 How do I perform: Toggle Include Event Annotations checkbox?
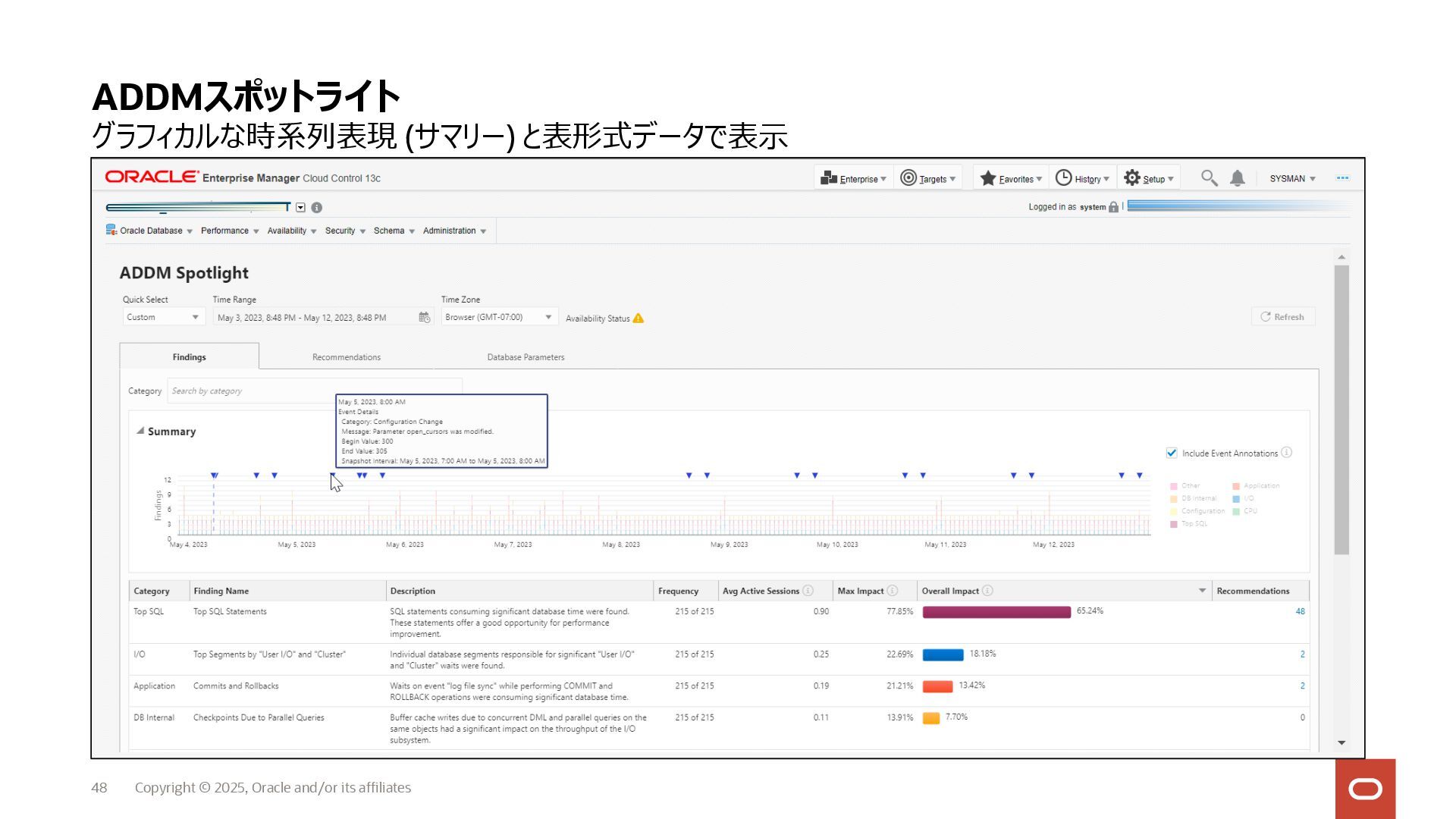(1172, 453)
